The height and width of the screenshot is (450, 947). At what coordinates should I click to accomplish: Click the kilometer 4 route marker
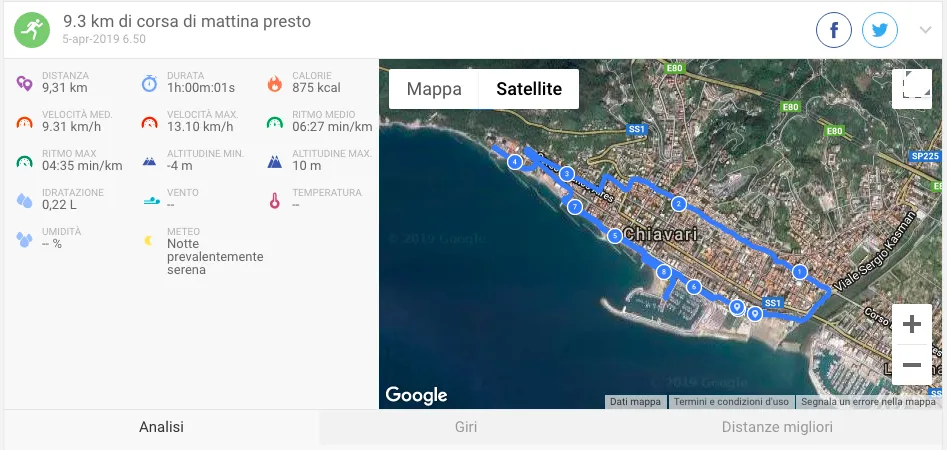pyautogui.click(x=515, y=162)
